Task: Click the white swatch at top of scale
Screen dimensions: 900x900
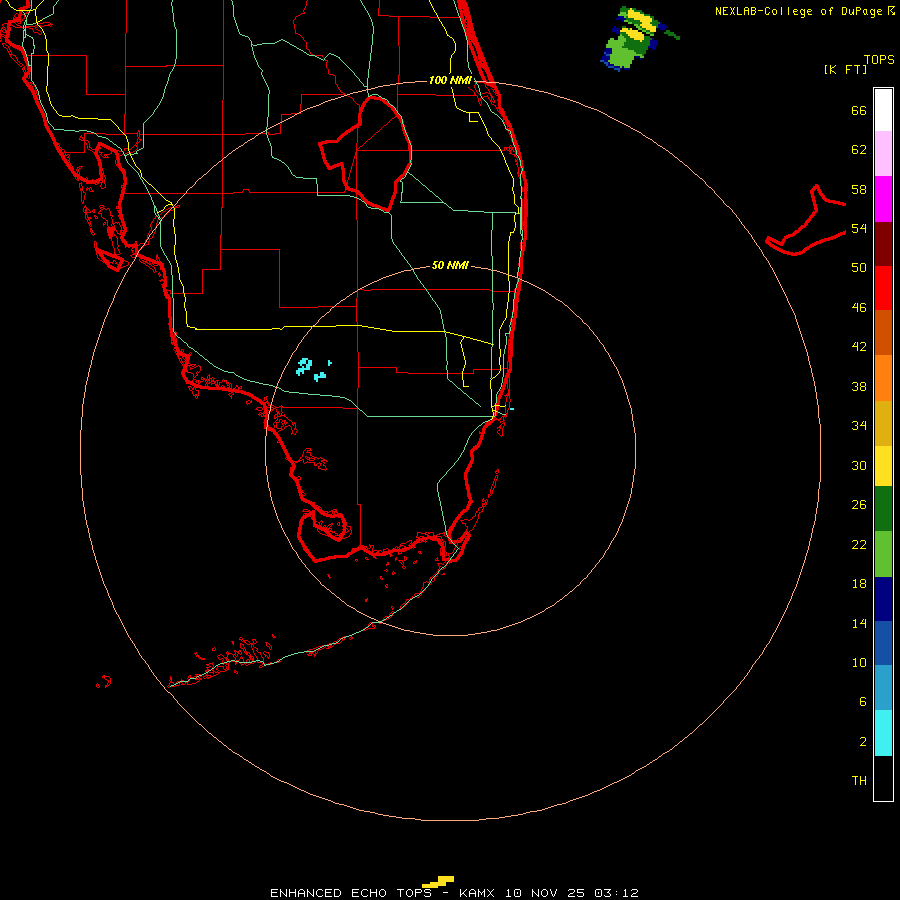Action: pos(883,110)
